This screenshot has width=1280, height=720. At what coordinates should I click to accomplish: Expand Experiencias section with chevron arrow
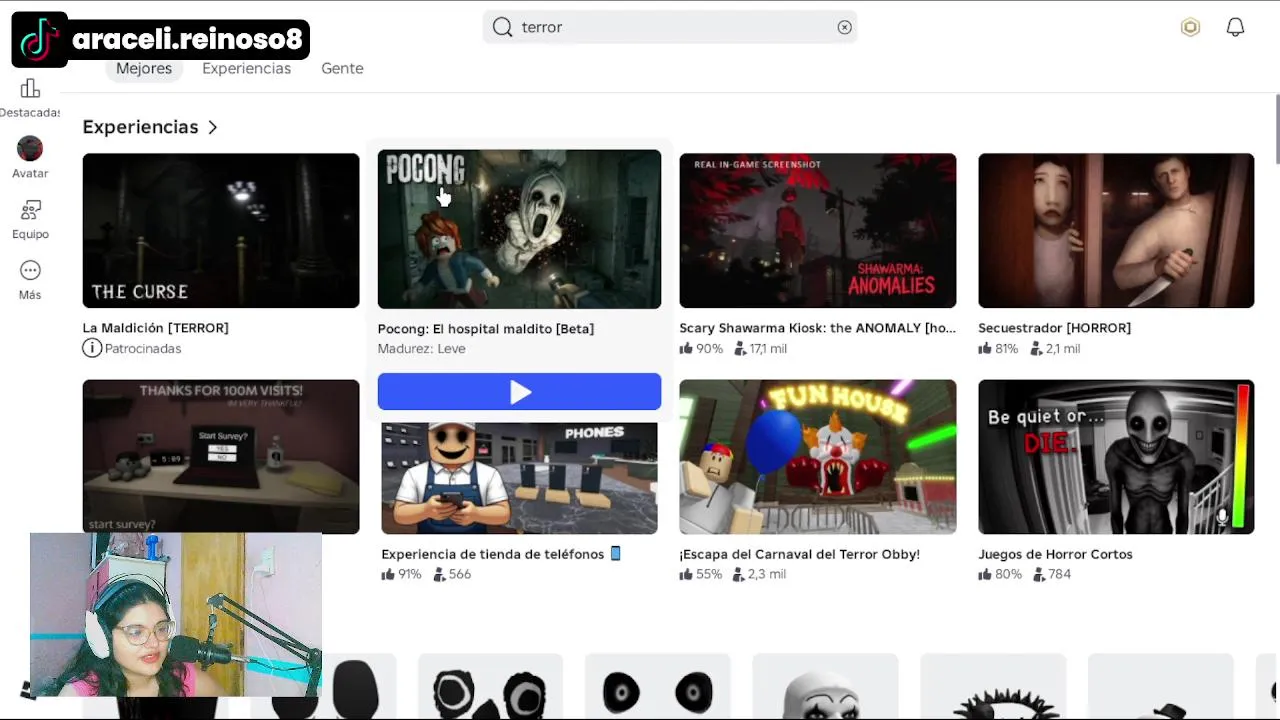point(212,127)
